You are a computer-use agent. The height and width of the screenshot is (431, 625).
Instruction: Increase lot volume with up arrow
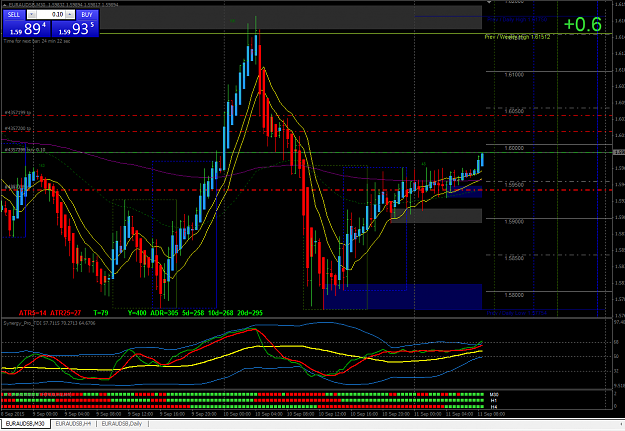pyautogui.click(x=70, y=14)
